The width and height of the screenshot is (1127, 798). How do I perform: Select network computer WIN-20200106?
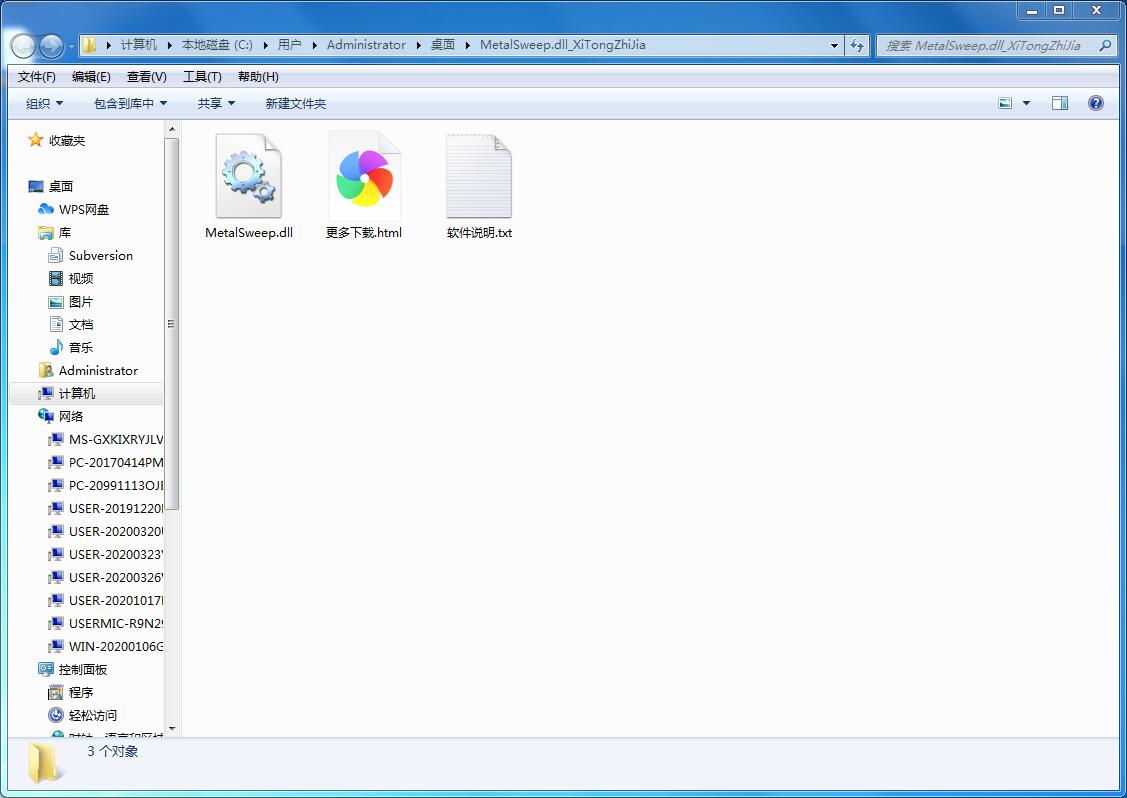pos(116,646)
